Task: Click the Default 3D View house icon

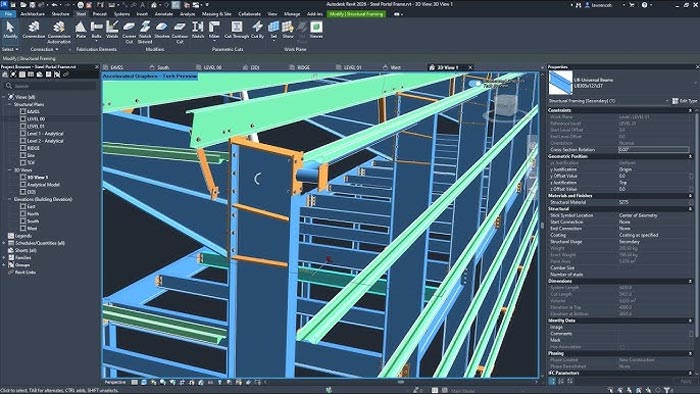Action: pyautogui.click(x=154, y=5)
